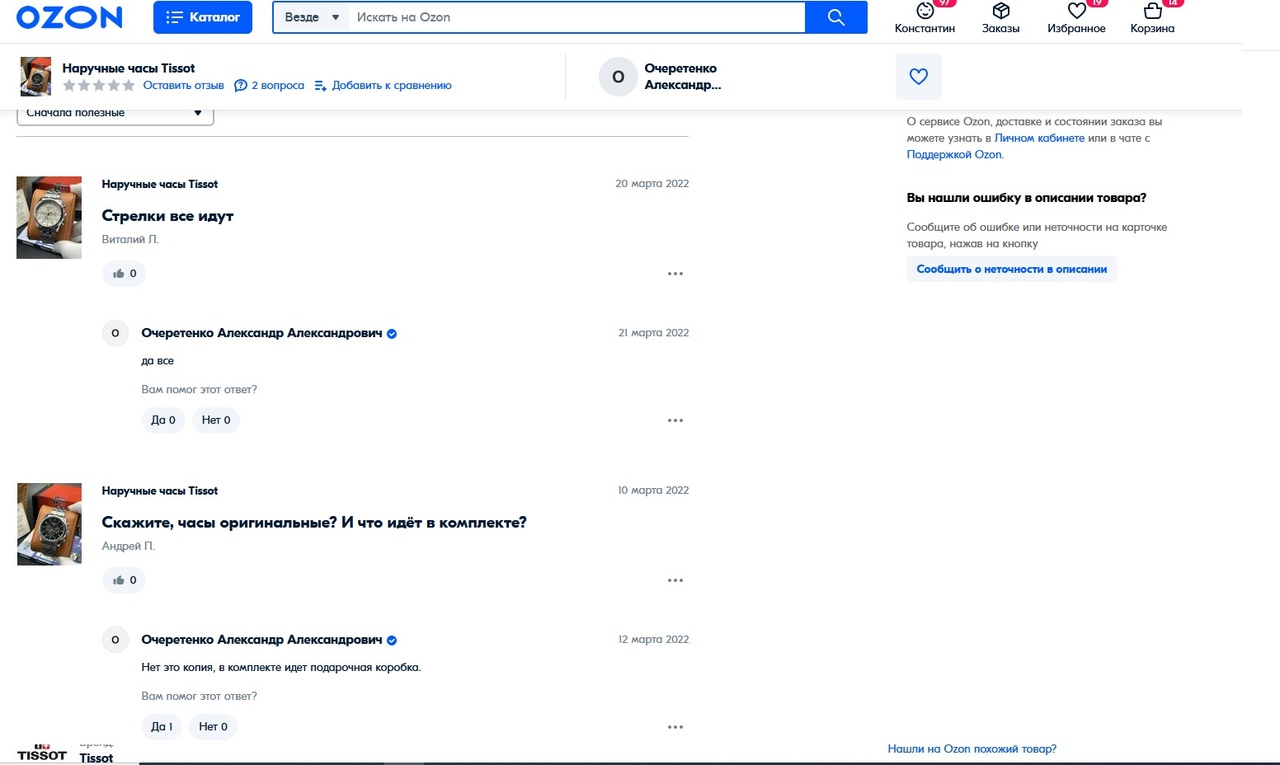Viewport: 1280px width, 765px height.
Task: Click the date 20 марта 2022
Action: point(652,184)
